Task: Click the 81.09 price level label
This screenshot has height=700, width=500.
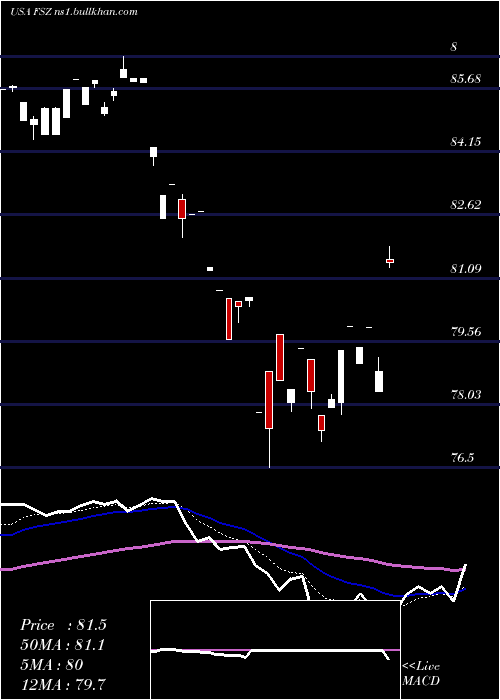Action: (466, 268)
